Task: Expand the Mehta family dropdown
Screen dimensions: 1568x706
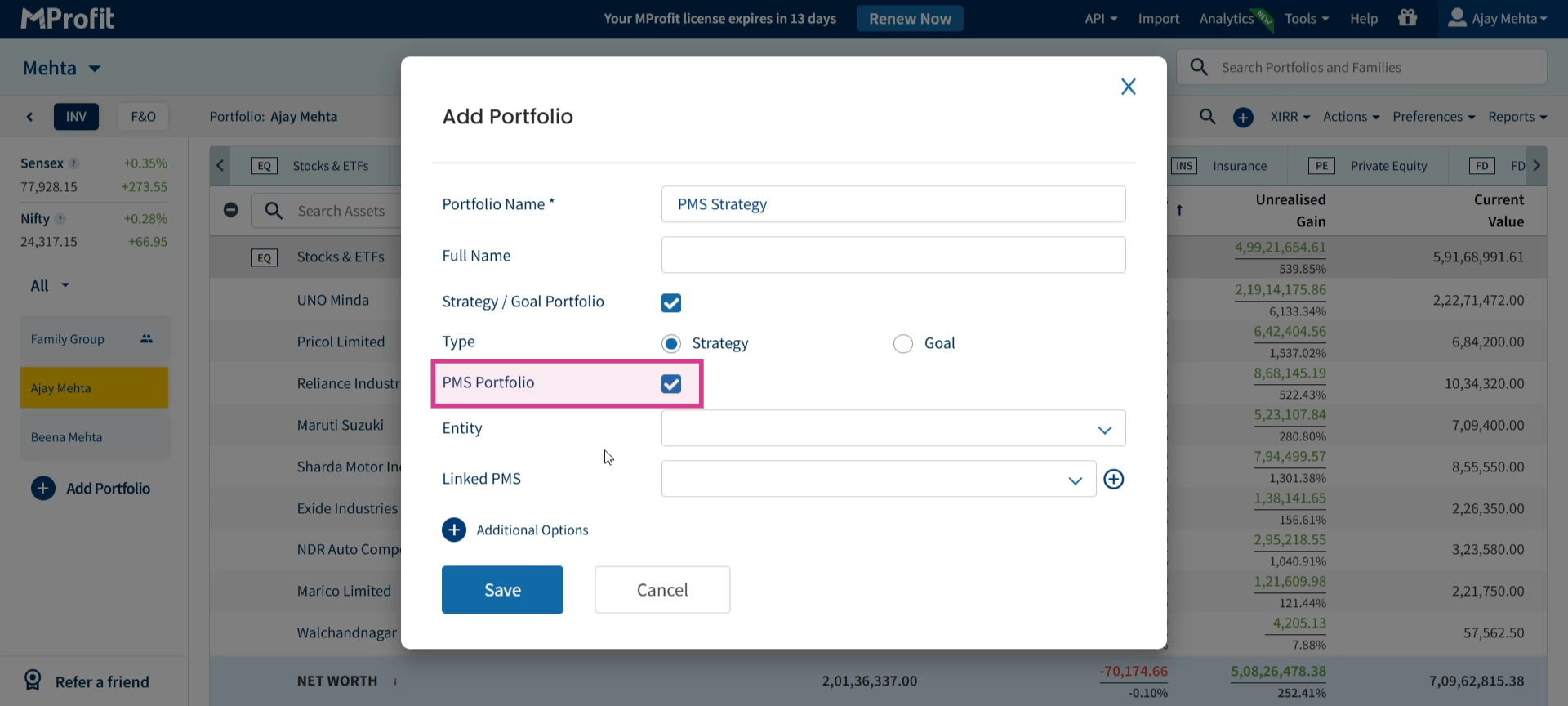Action: click(62, 68)
